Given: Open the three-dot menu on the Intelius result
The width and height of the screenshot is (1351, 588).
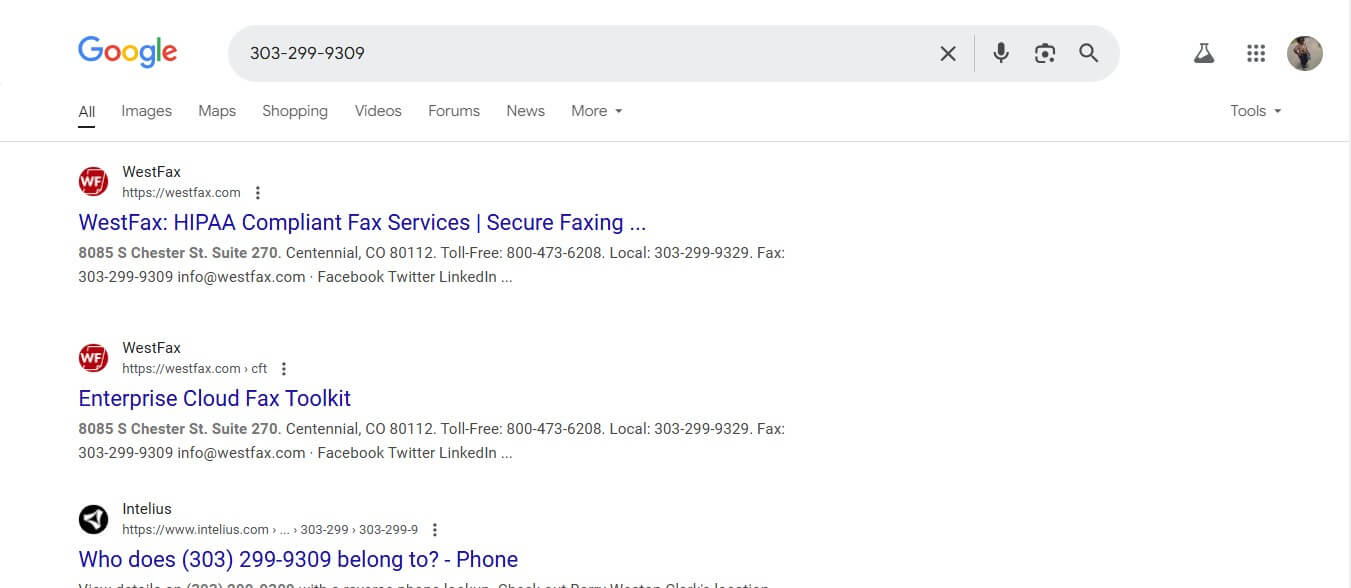Looking at the screenshot, I should (434, 529).
